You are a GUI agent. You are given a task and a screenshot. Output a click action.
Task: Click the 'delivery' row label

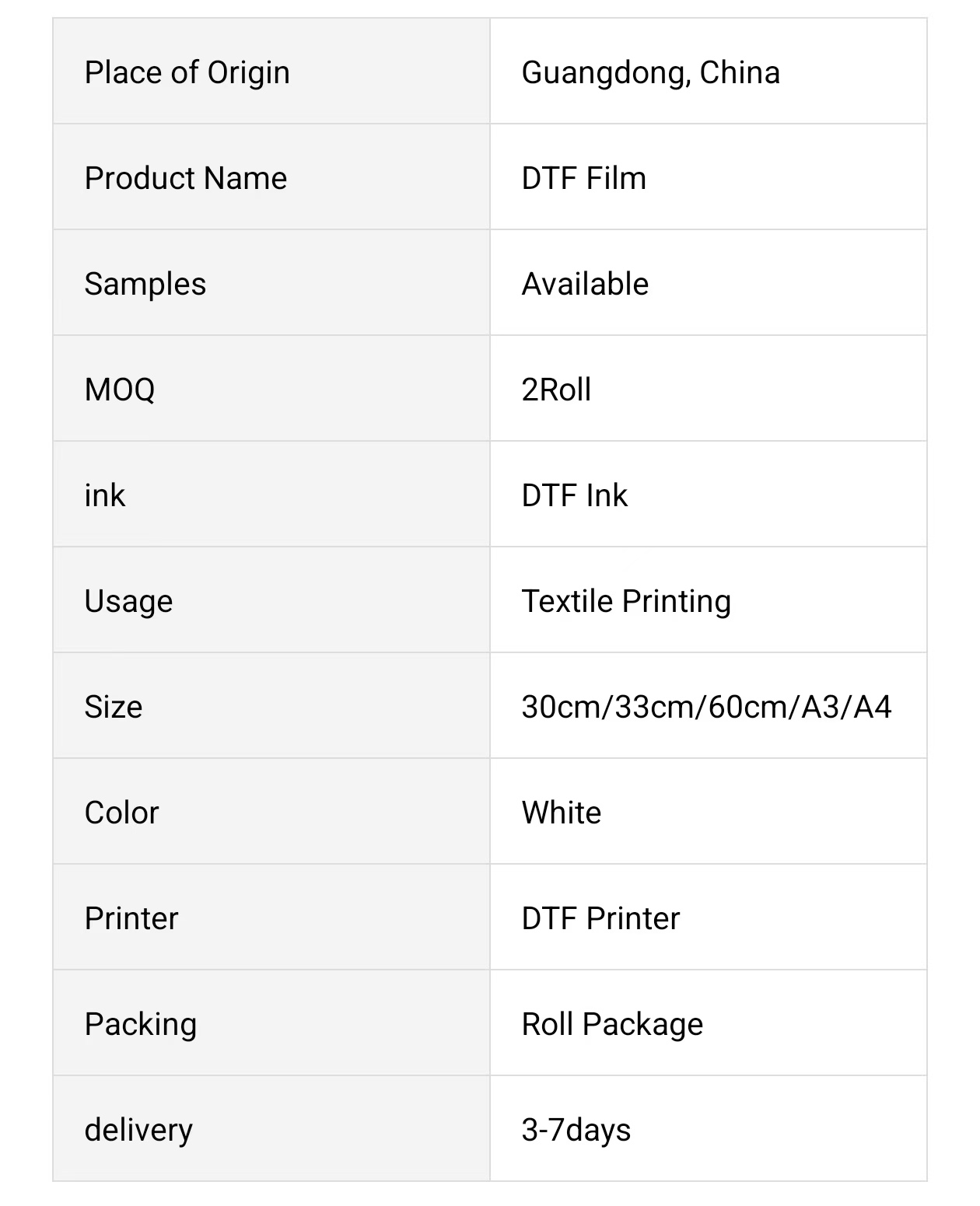[x=138, y=1130]
